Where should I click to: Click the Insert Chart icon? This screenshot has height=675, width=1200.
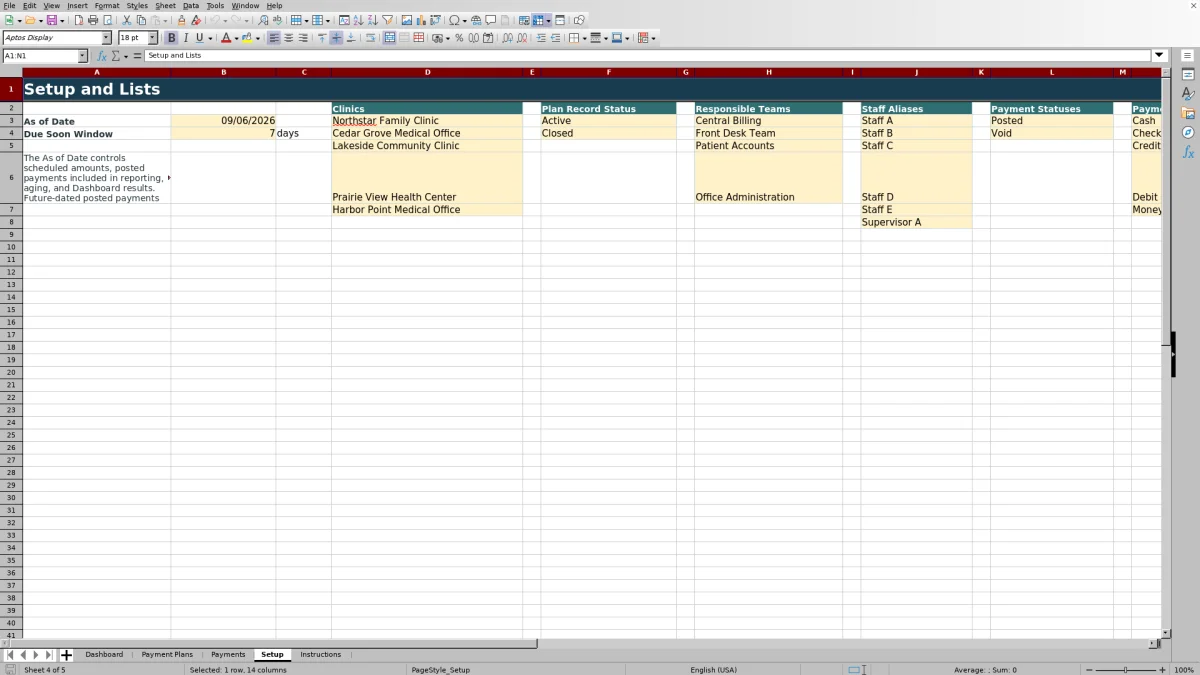pos(420,20)
